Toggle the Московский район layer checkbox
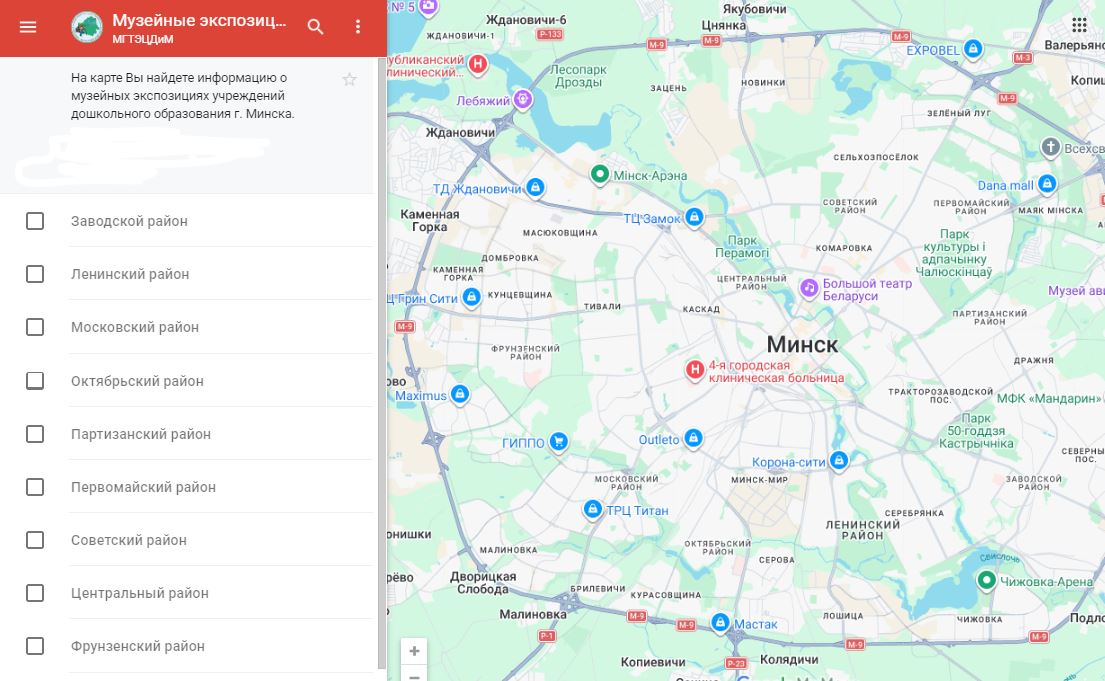Viewport: 1105px width, 681px height. coord(35,327)
